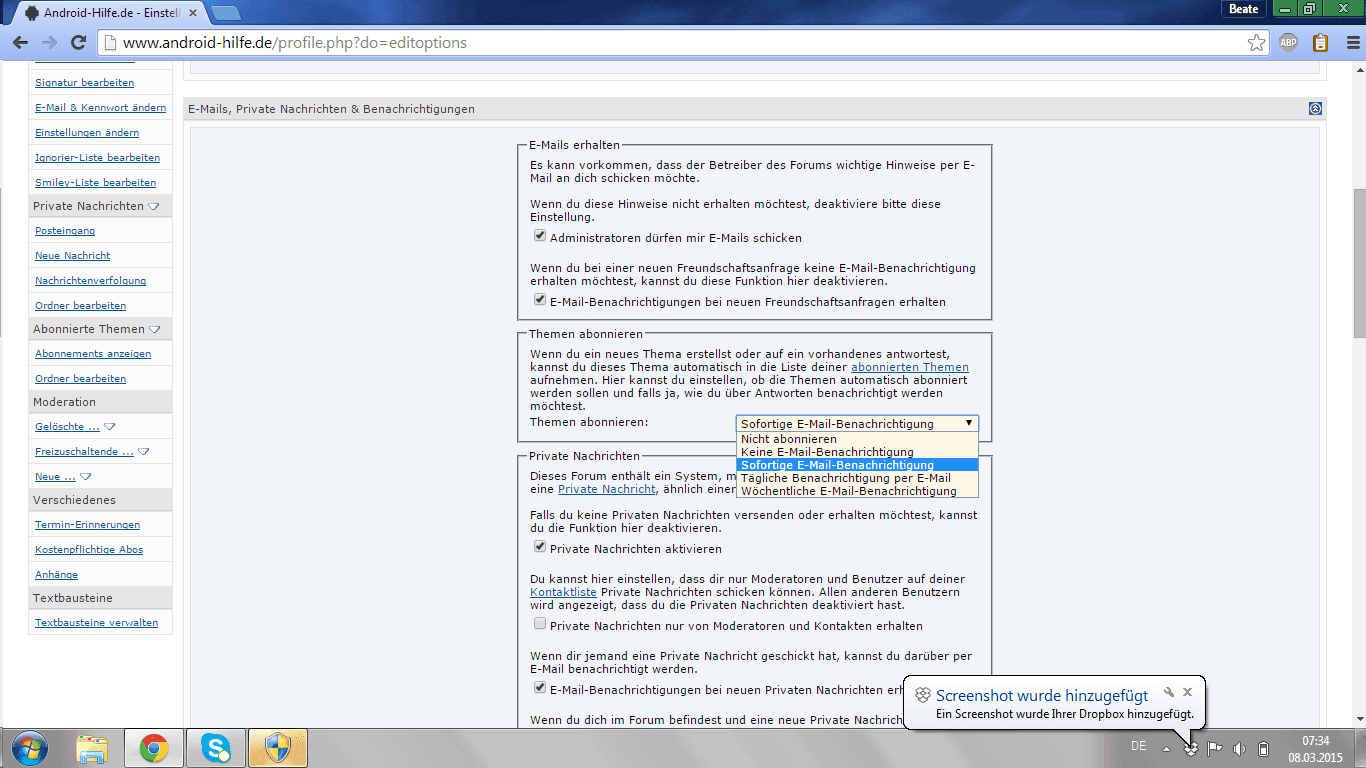Screen dimensions: 1366x768
Task: Open Chrome's hamburger menu
Action: [x=1350, y=43]
